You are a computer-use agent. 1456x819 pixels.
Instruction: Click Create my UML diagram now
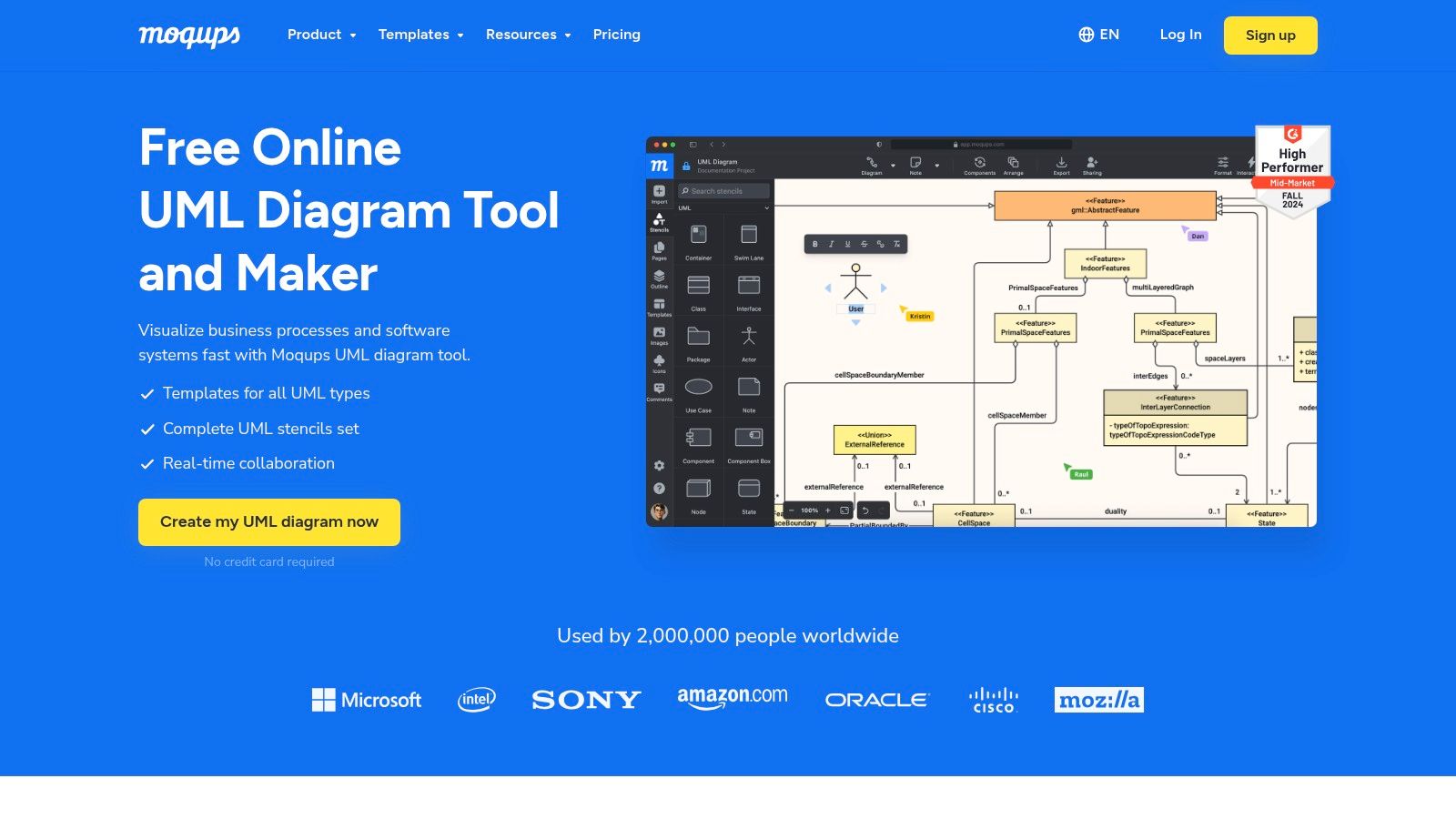tap(269, 522)
